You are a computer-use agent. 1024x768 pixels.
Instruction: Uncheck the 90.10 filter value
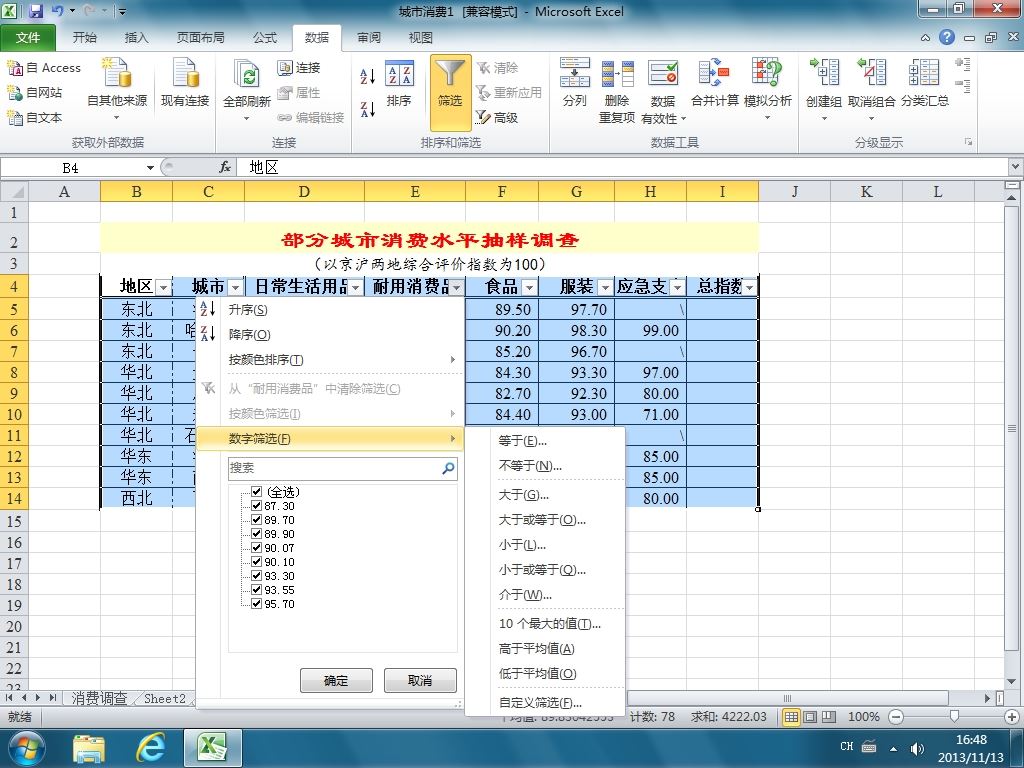pos(257,562)
